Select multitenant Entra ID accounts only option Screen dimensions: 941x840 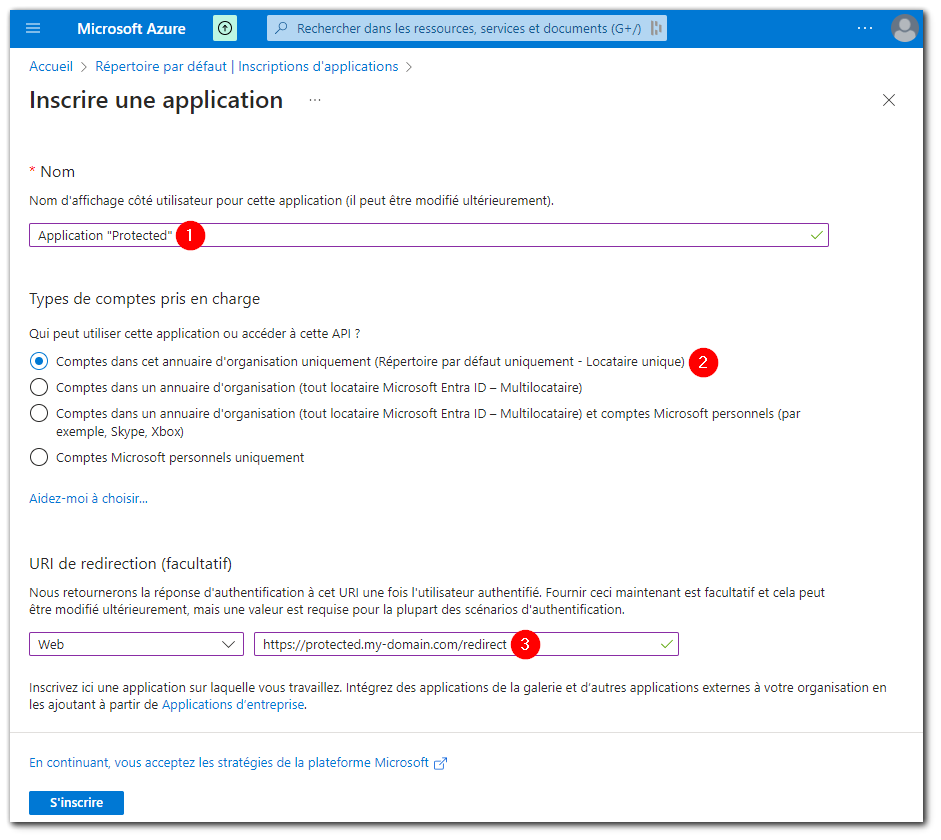(39, 388)
